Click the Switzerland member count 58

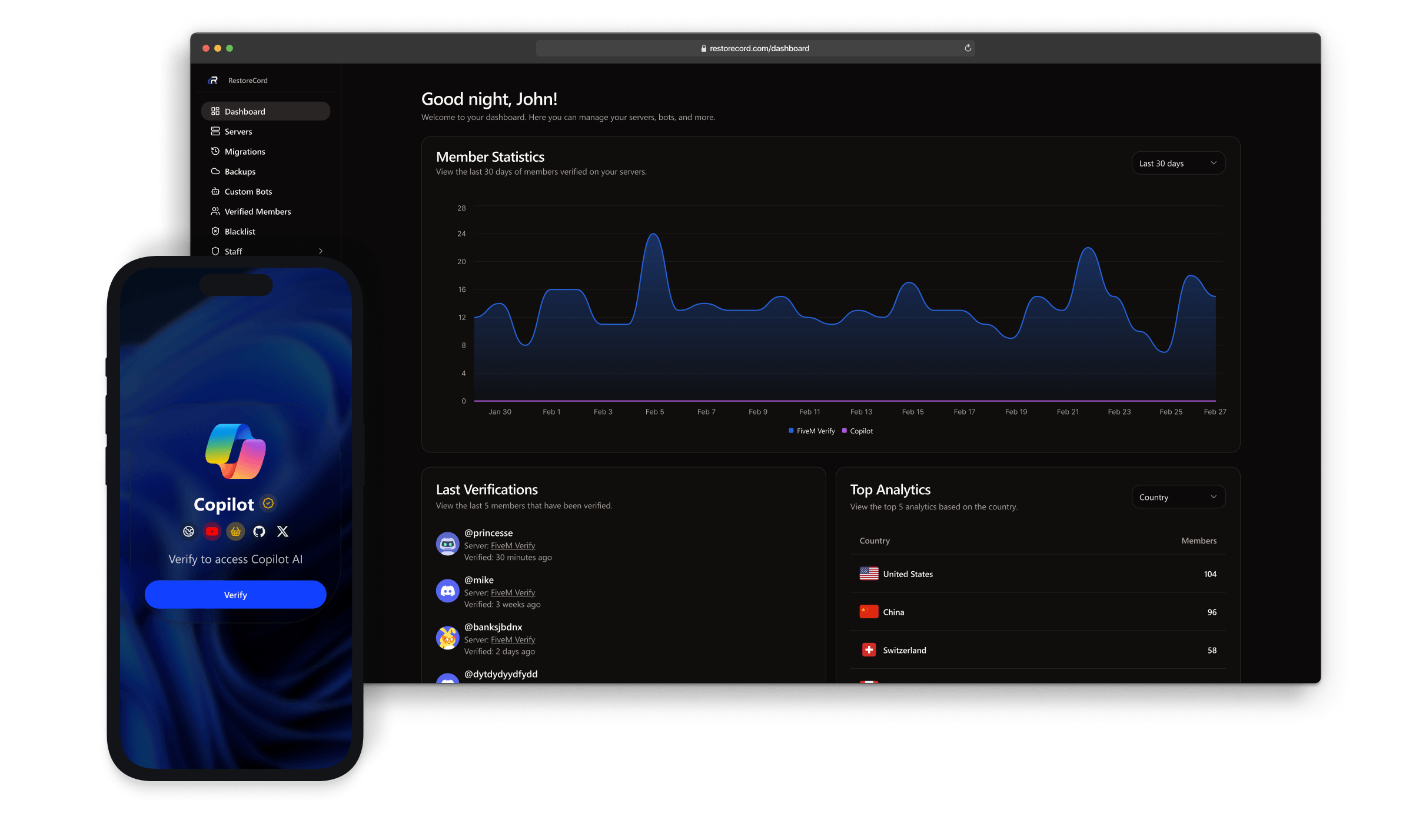tap(1212, 651)
